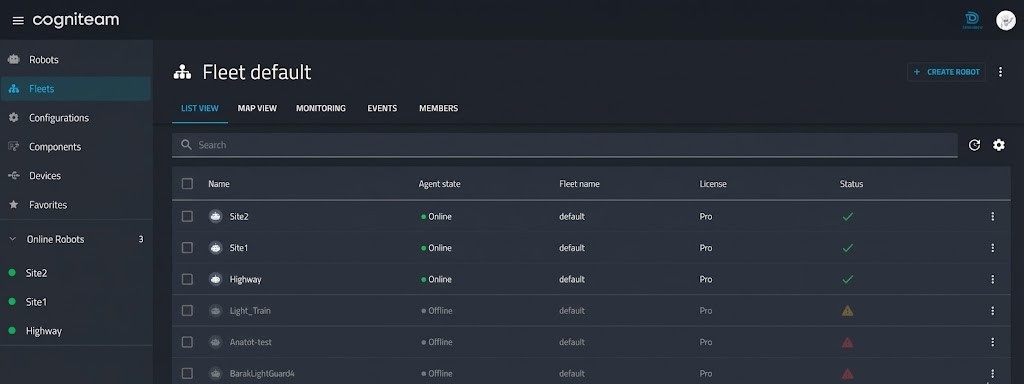1024x384 pixels.
Task: Open the fleet options three-dot menu
Action: [1000, 72]
